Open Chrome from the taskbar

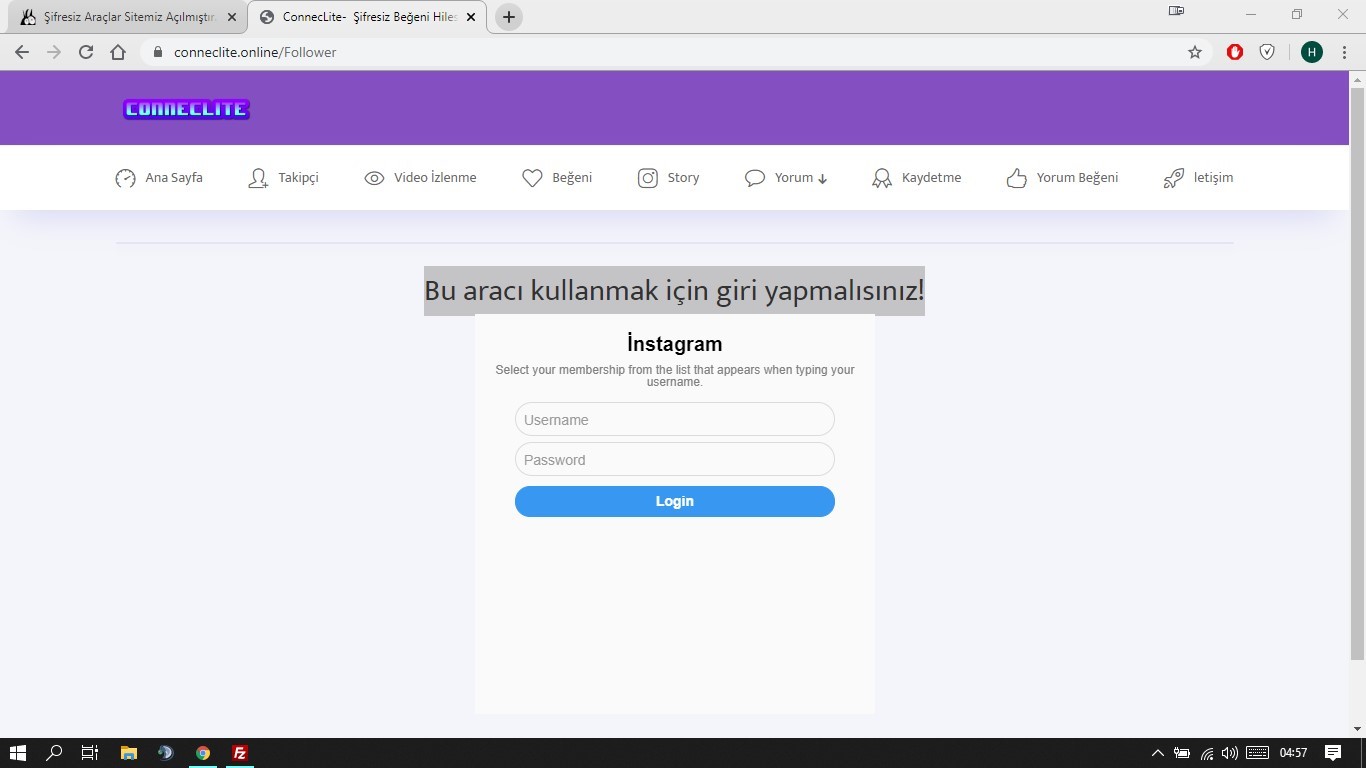[x=203, y=753]
